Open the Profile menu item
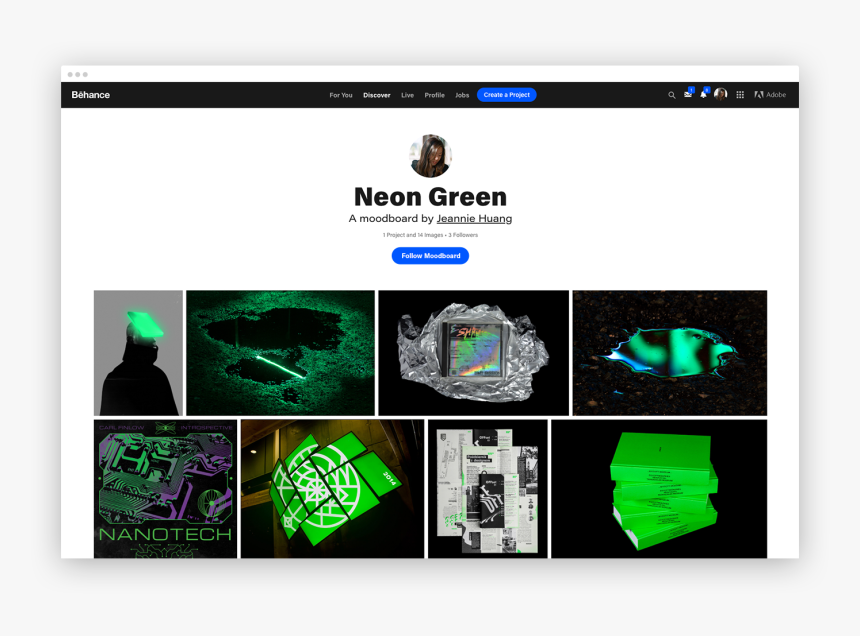Viewport: 860px width, 636px height. (434, 95)
